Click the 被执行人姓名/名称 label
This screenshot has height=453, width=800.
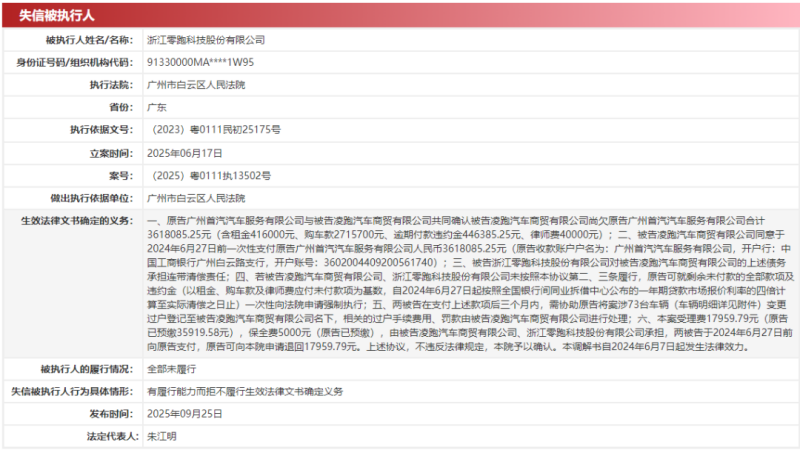(88, 40)
